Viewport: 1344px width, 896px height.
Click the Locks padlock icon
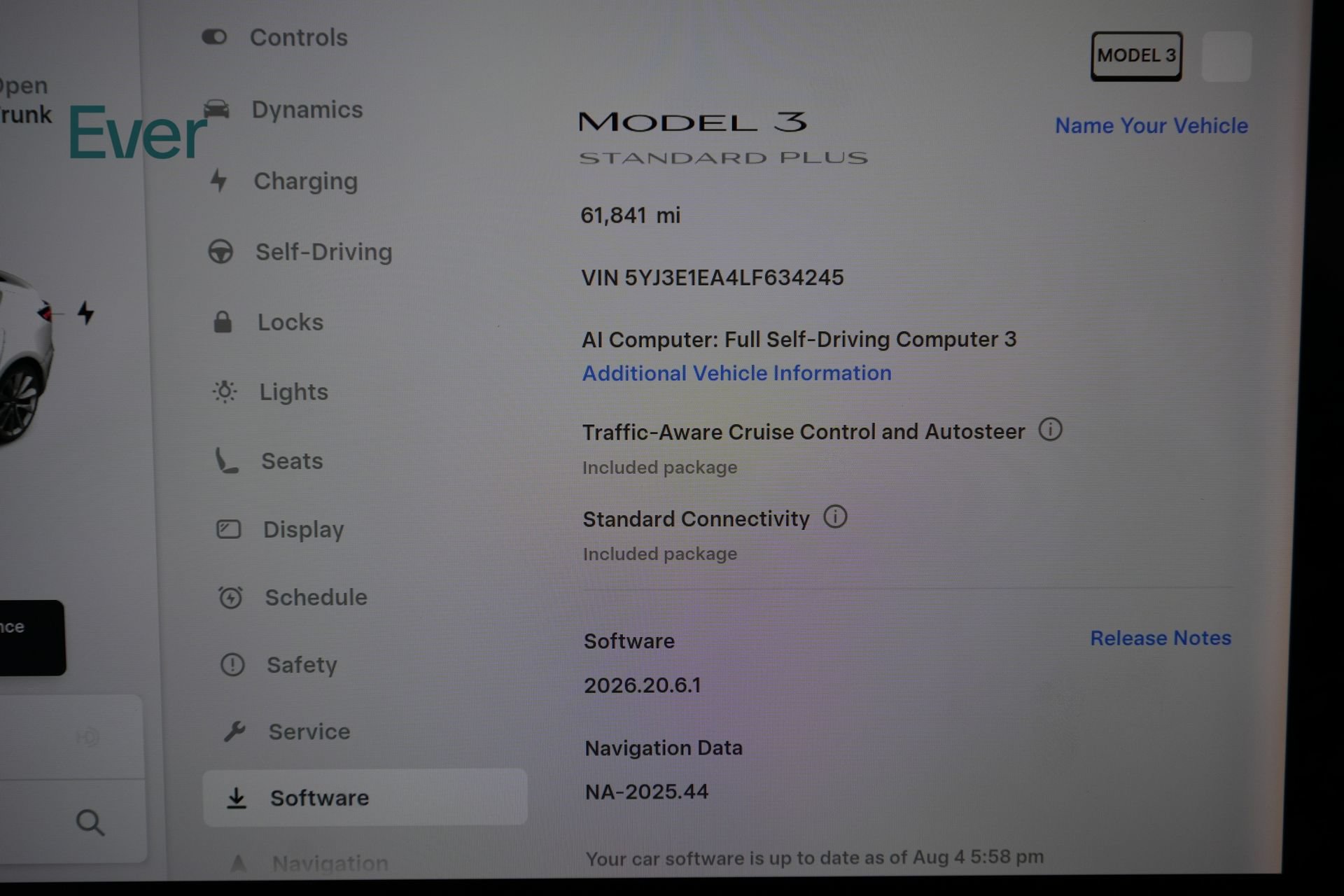tap(223, 322)
